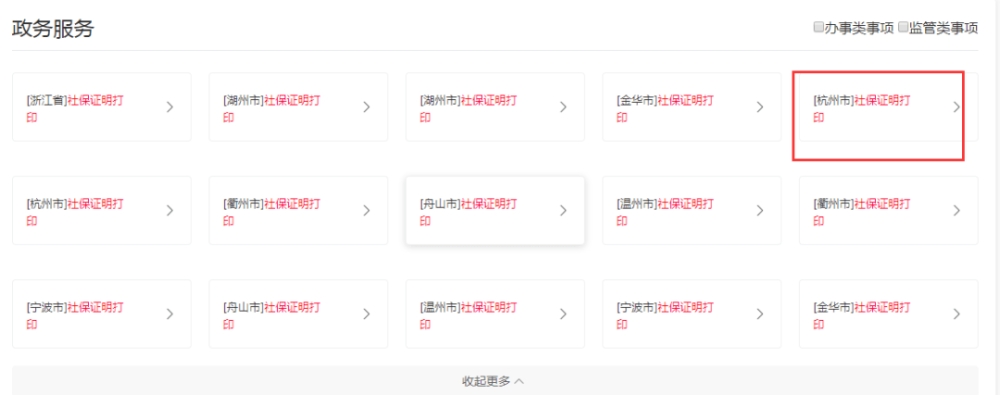Click the arrow on the middle-row 舟山市 card
Screen dimensions: 1000x395
562,211
